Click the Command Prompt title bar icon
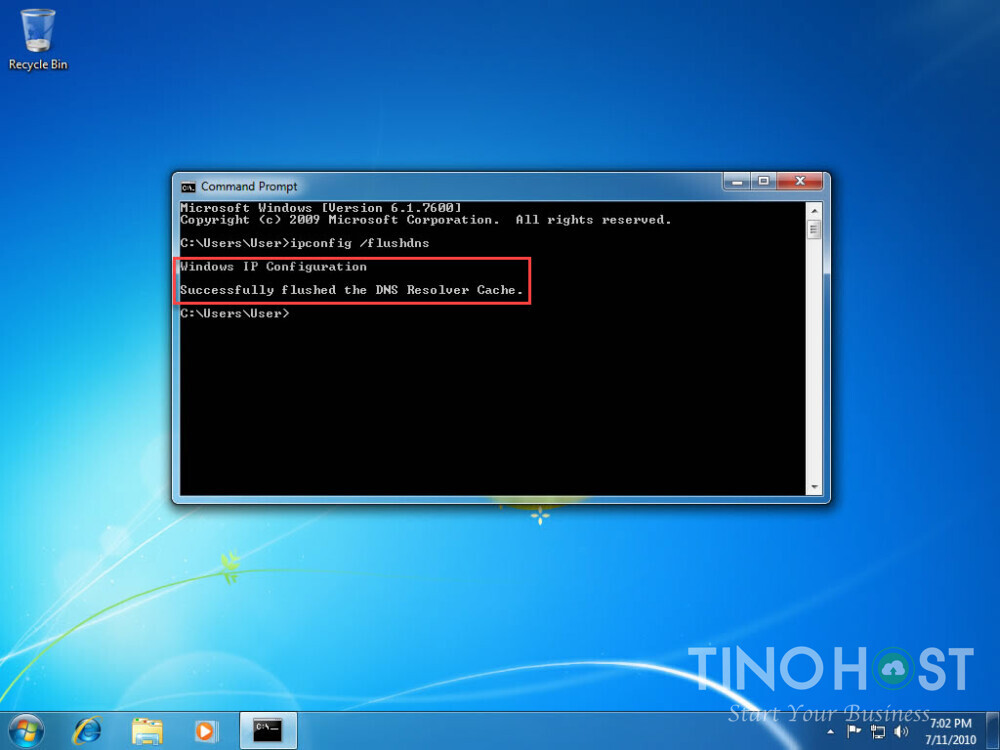The image size is (1000, 750). click(x=188, y=187)
